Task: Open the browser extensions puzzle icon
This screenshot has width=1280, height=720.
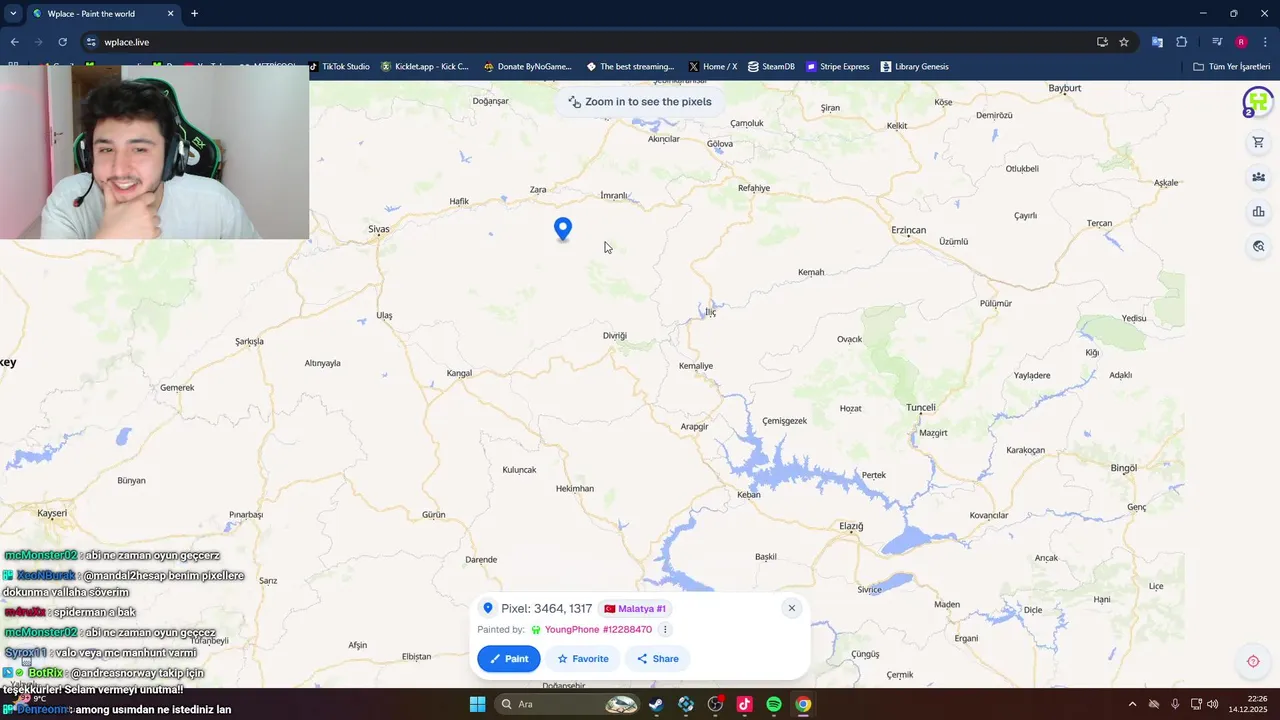Action: click(1182, 42)
